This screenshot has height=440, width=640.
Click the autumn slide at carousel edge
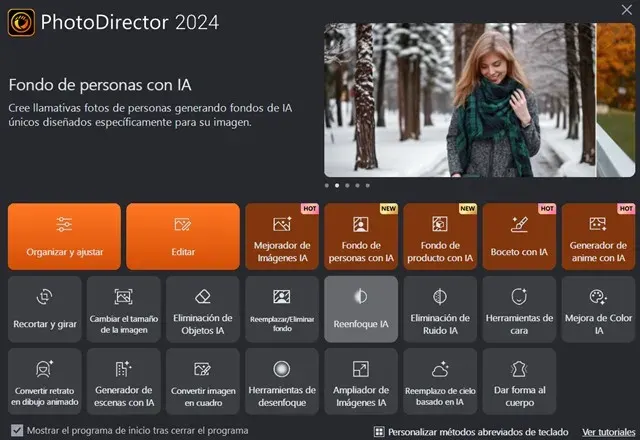[616, 100]
